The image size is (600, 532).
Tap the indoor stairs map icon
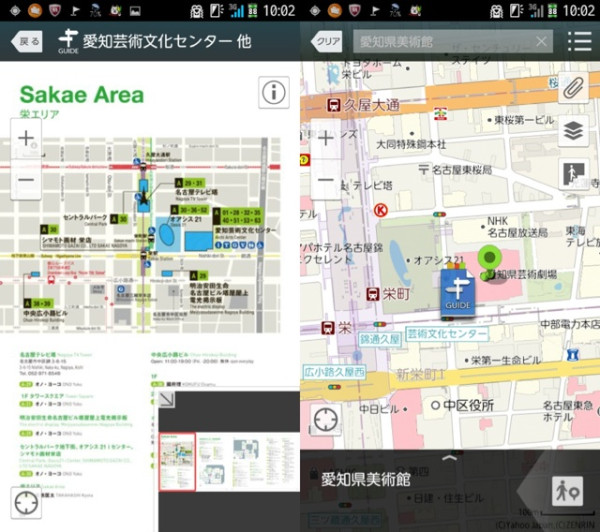pos(573,174)
